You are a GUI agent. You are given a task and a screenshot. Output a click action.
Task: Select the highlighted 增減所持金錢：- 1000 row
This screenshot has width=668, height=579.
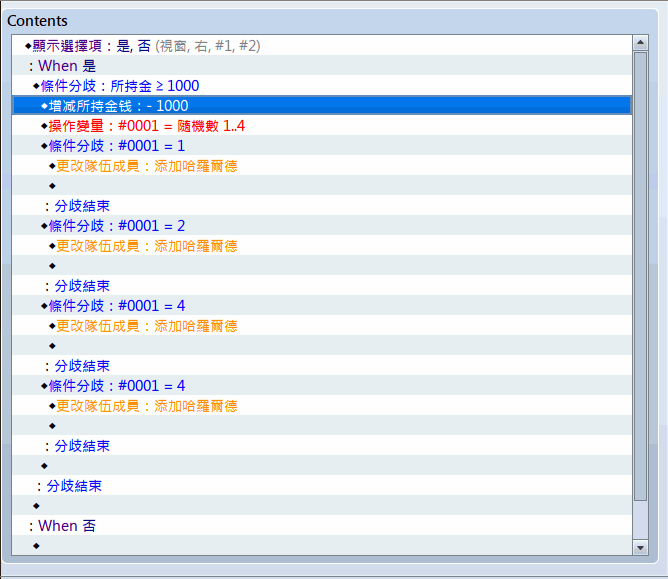(x=322, y=106)
